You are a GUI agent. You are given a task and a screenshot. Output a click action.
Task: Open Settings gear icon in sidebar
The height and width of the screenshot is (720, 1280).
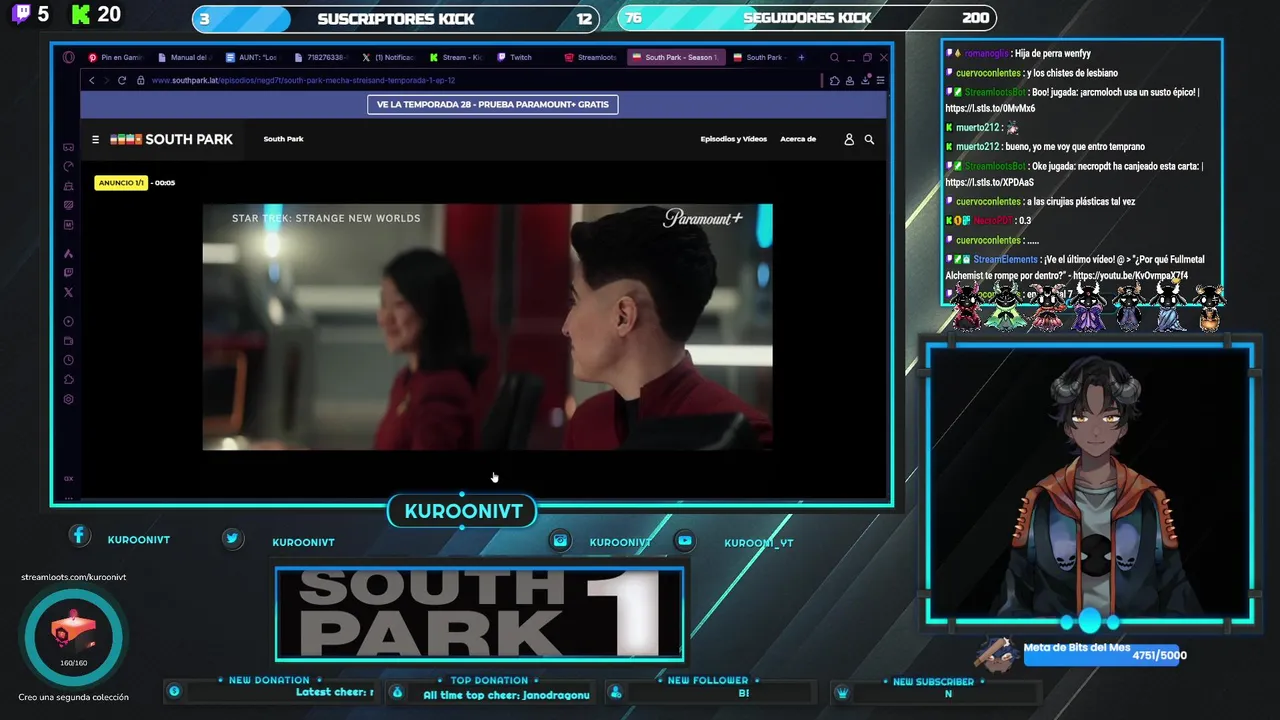click(x=68, y=399)
